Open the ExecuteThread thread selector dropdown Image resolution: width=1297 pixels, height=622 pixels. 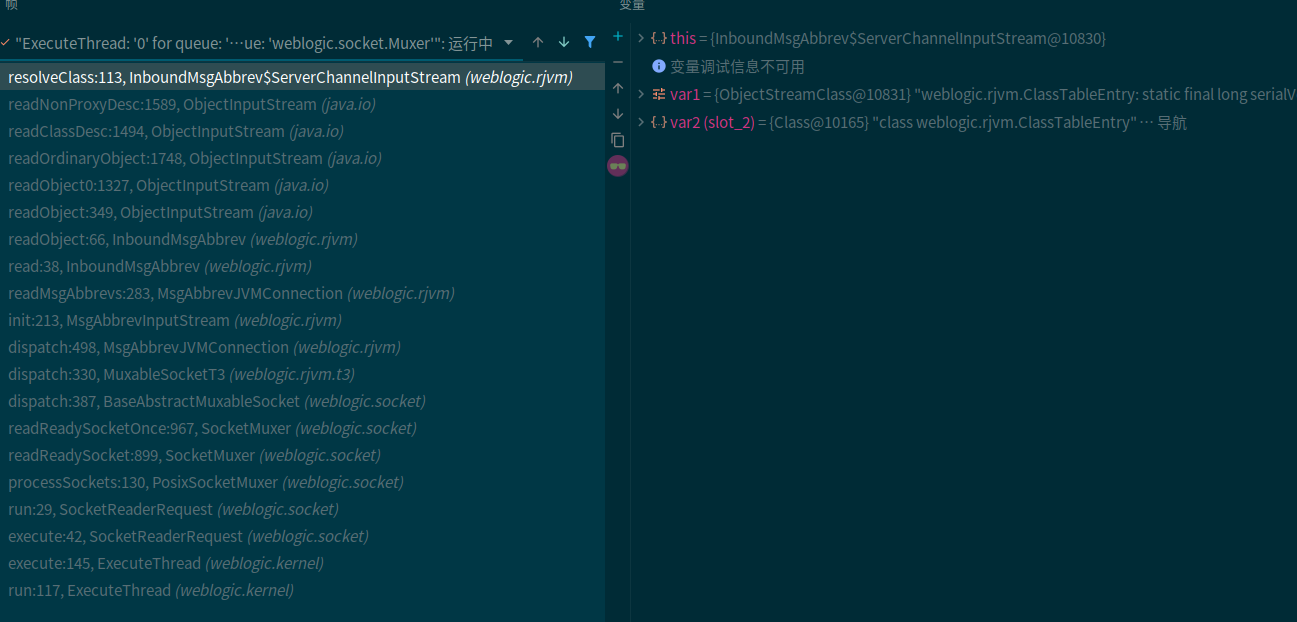508,43
